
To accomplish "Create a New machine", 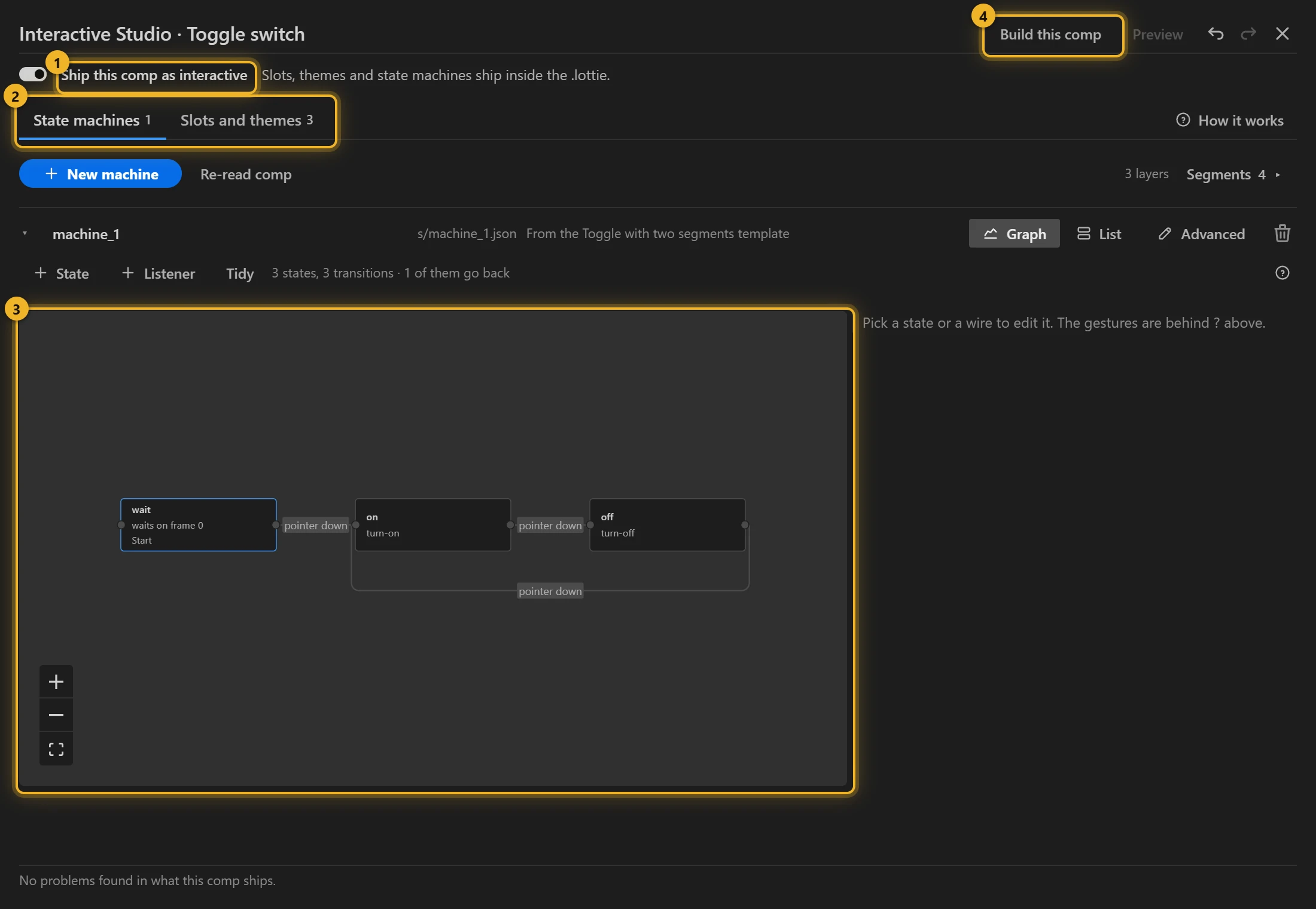I will coord(100,174).
